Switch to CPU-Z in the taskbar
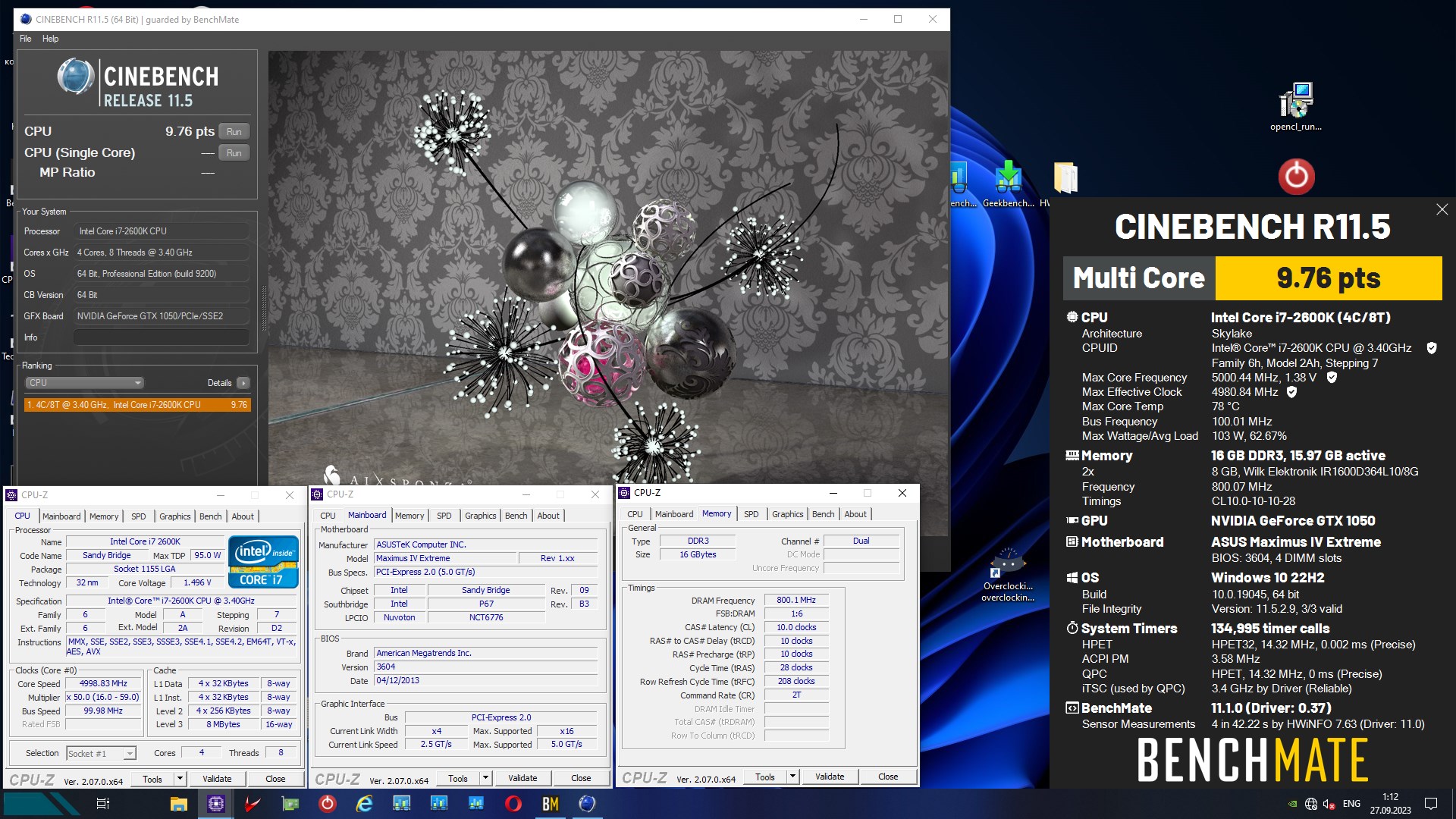 point(216,804)
